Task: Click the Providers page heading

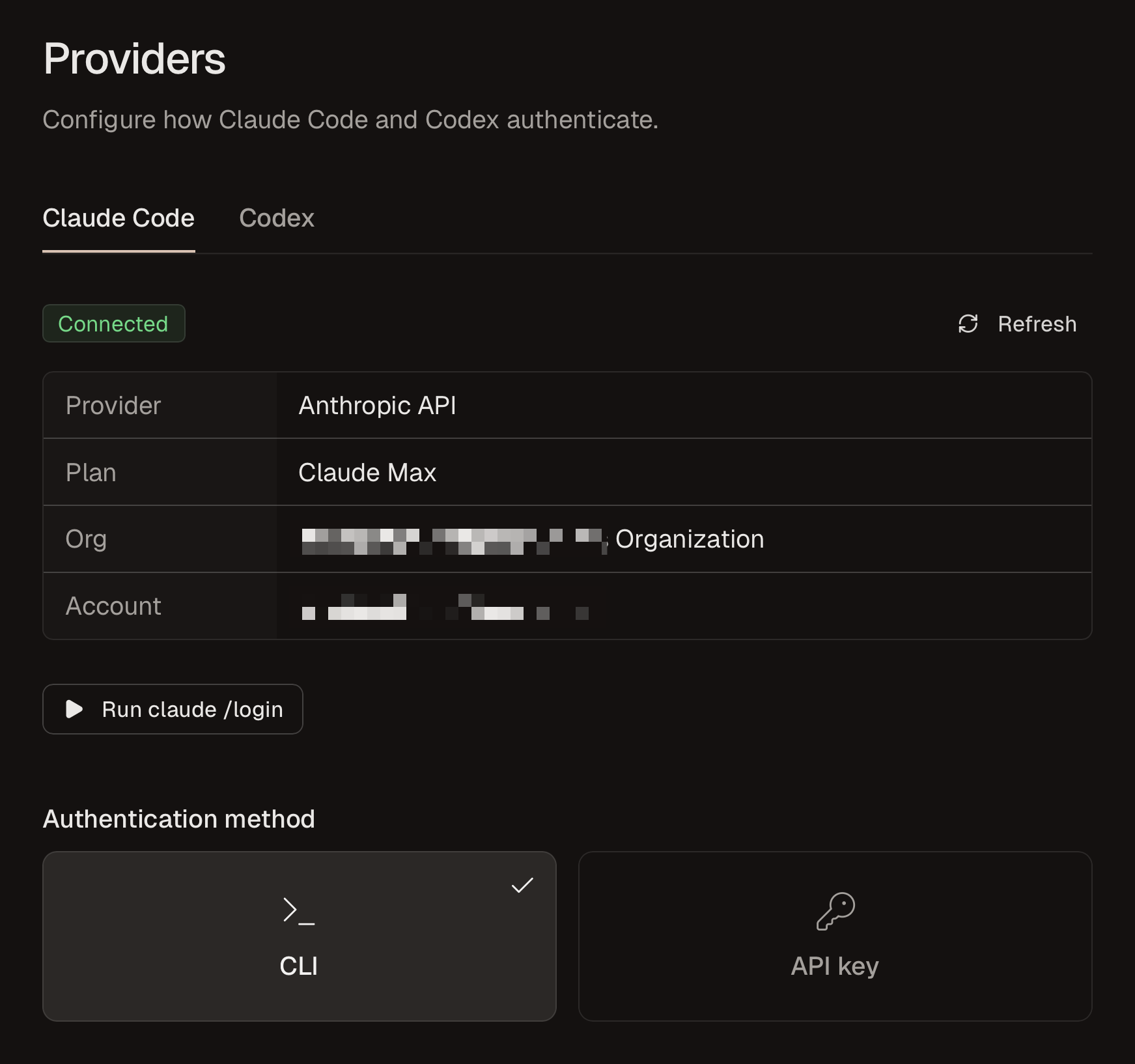Action: point(135,59)
